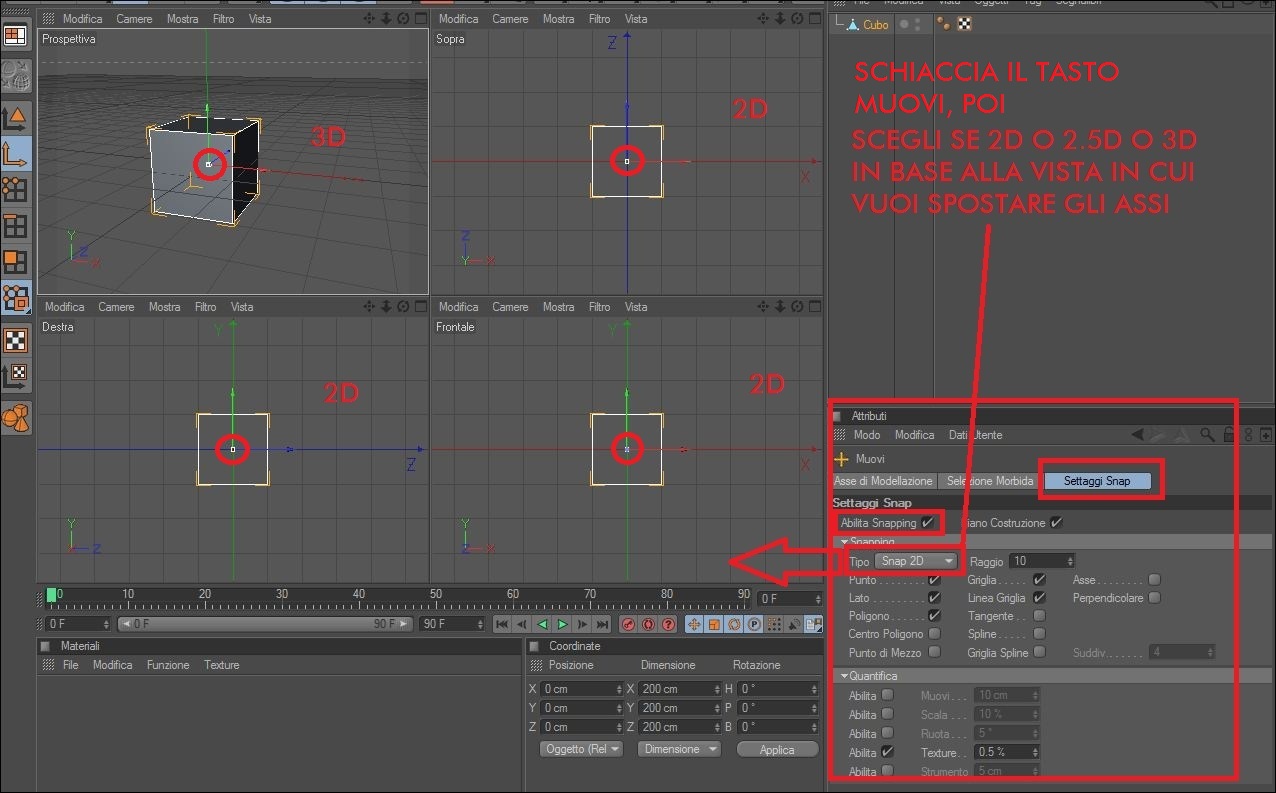Open the Funzione menu in Materiali panel
This screenshot has height=793, width=1276.
168,665
